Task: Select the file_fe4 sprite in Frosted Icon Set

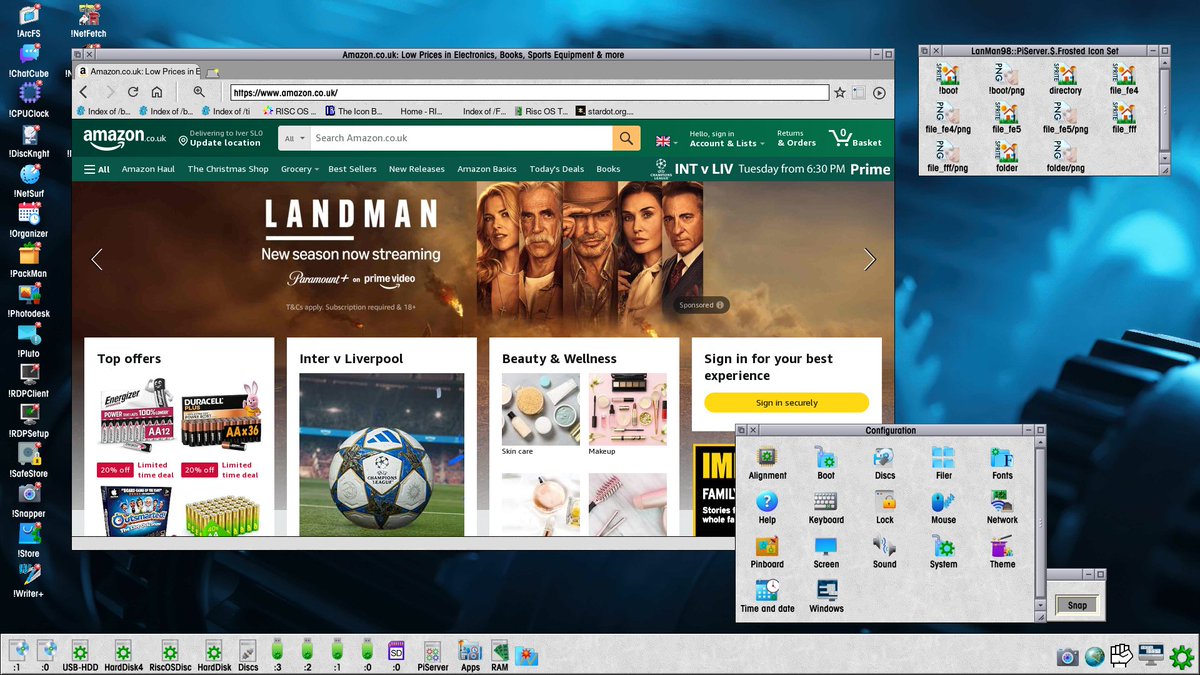Action: point(1124,79)
